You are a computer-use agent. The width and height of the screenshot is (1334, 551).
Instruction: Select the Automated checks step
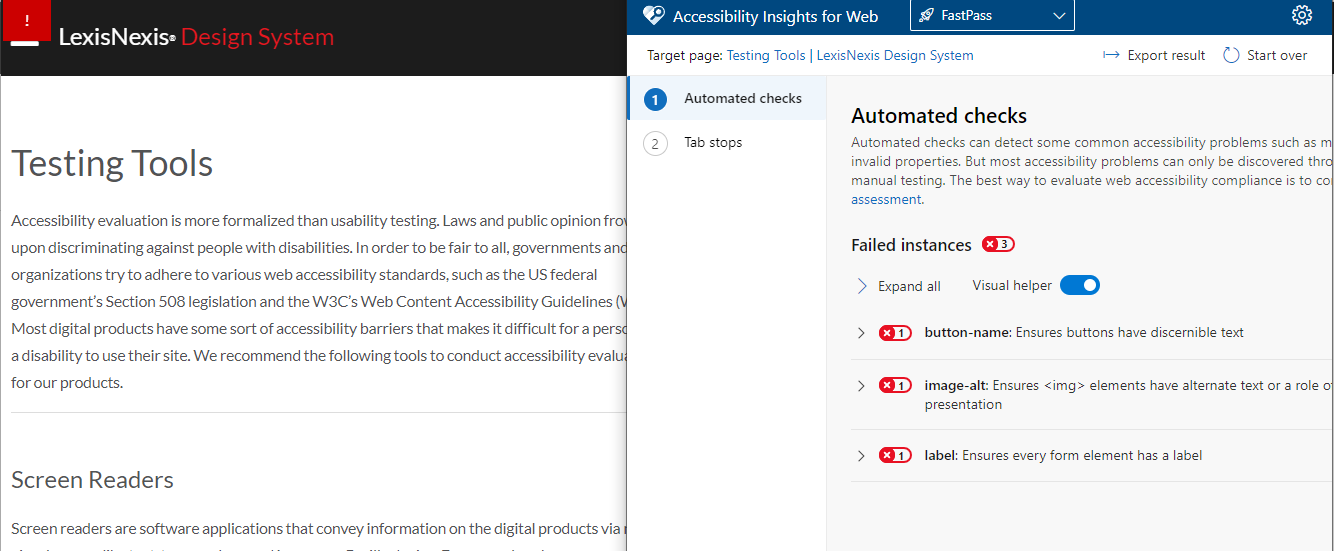tap(742, 98)
